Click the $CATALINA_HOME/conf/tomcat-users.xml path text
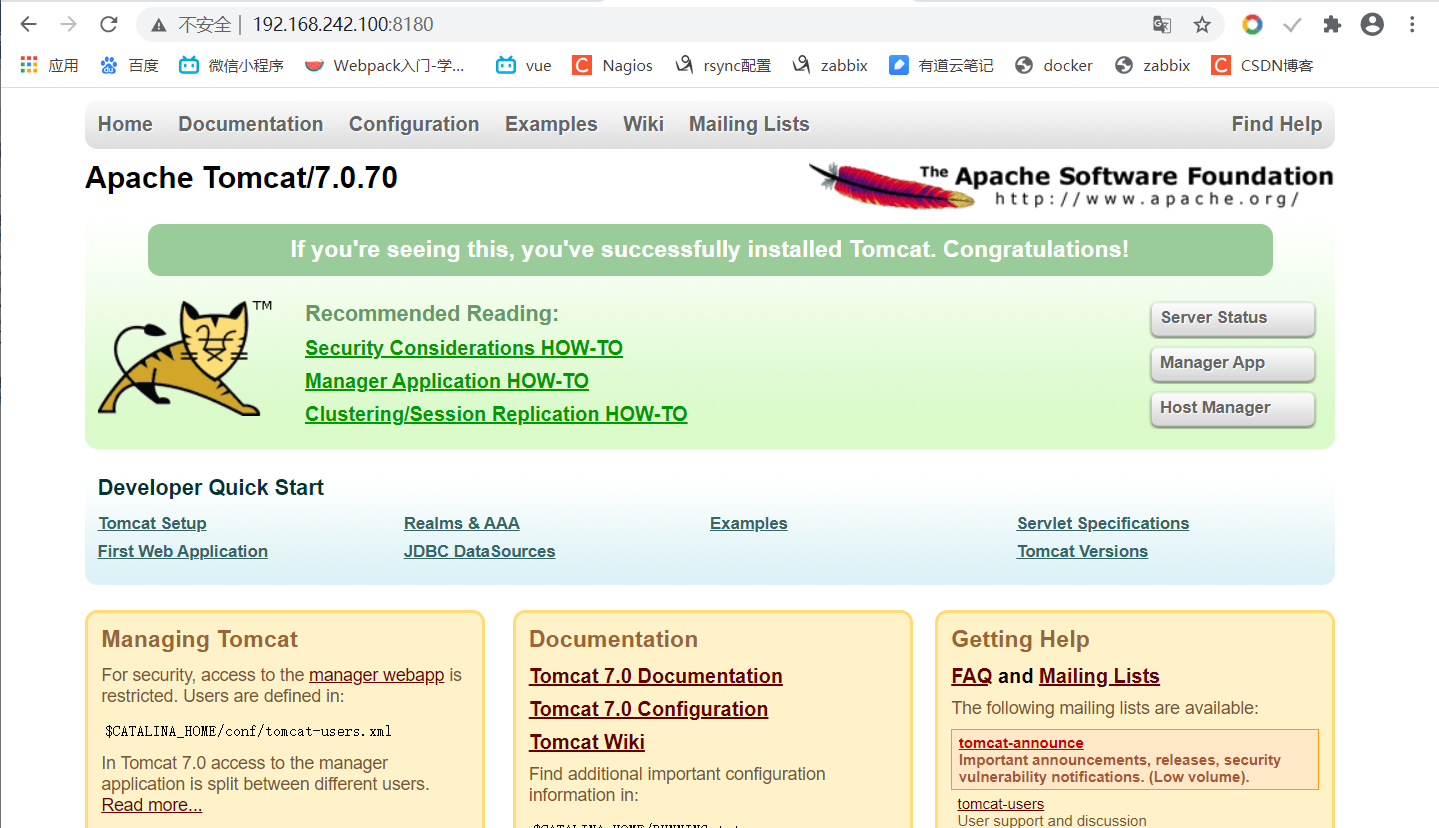 coord(248,731)
